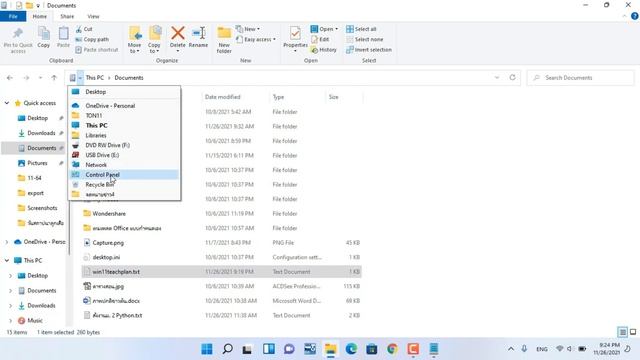Expand OneDrive node in sidebar
This screenshot has height=360, width=640.
(x=7, y=242)
